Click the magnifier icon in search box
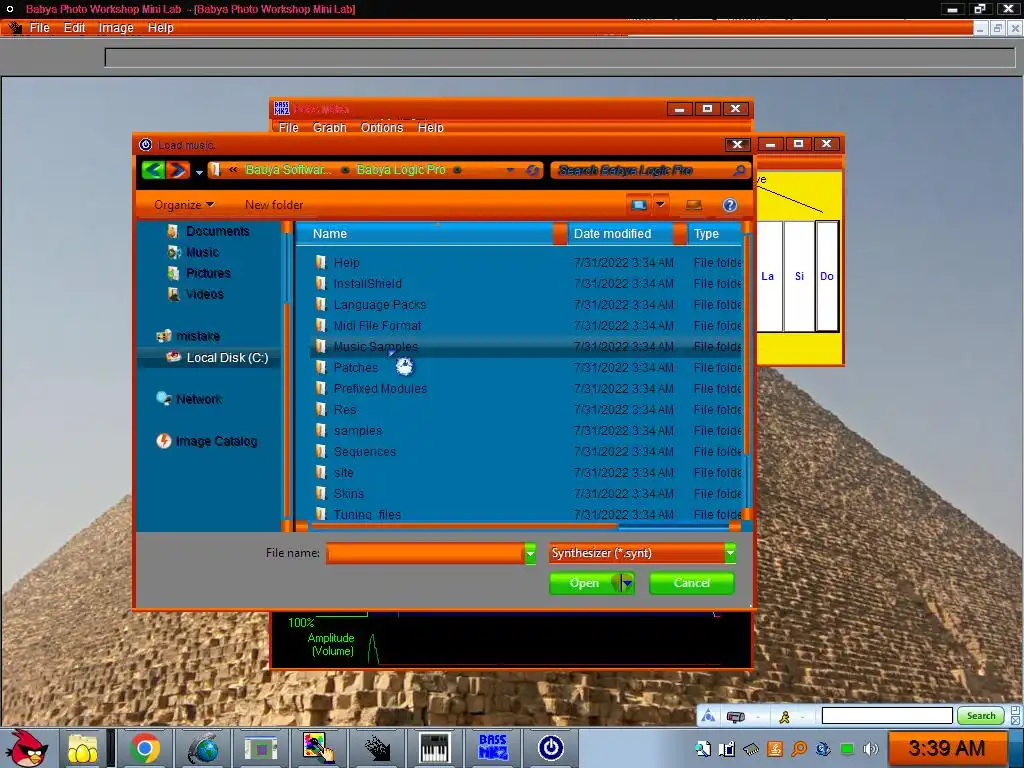Screen dimensions: 1024x768 (739, 170)
